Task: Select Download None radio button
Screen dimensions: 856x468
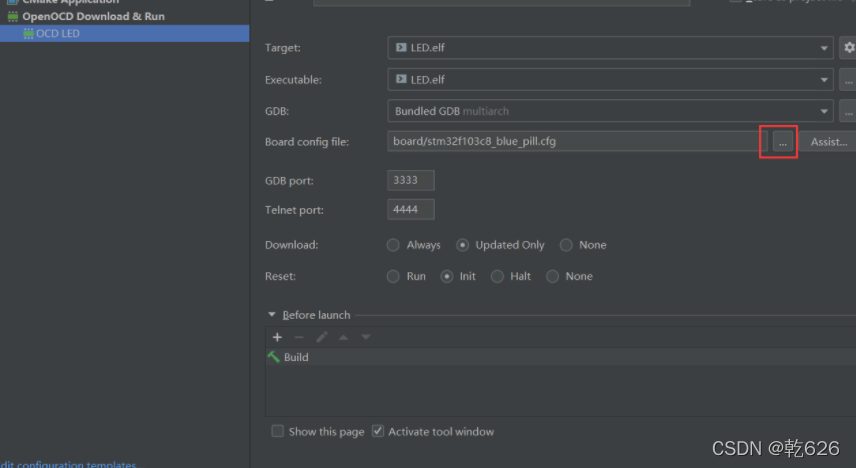Action: pyautogui.click(x=566, y=245)
